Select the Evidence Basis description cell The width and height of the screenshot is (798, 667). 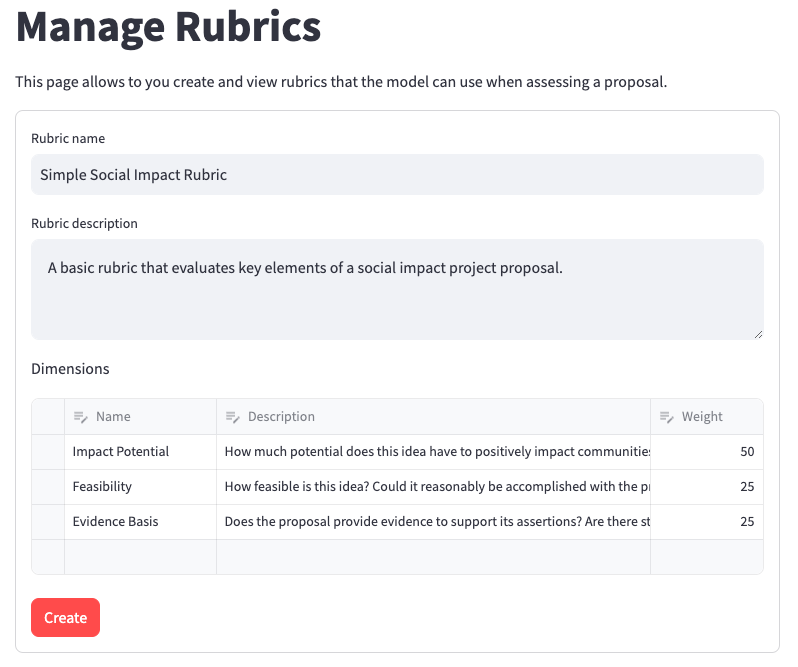tap(433, 522)
